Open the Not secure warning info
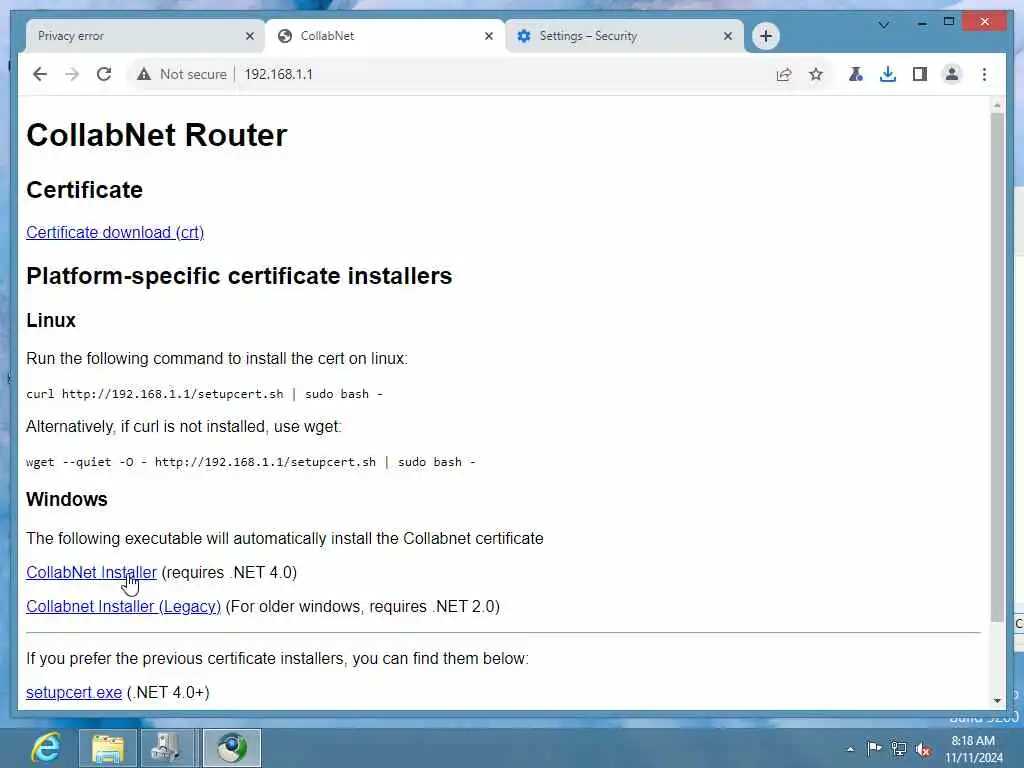 (x=182, y=74)
